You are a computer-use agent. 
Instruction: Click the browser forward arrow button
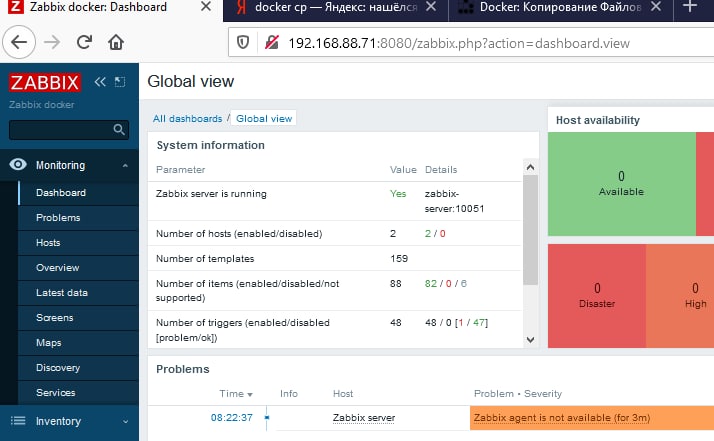point(52,42)
